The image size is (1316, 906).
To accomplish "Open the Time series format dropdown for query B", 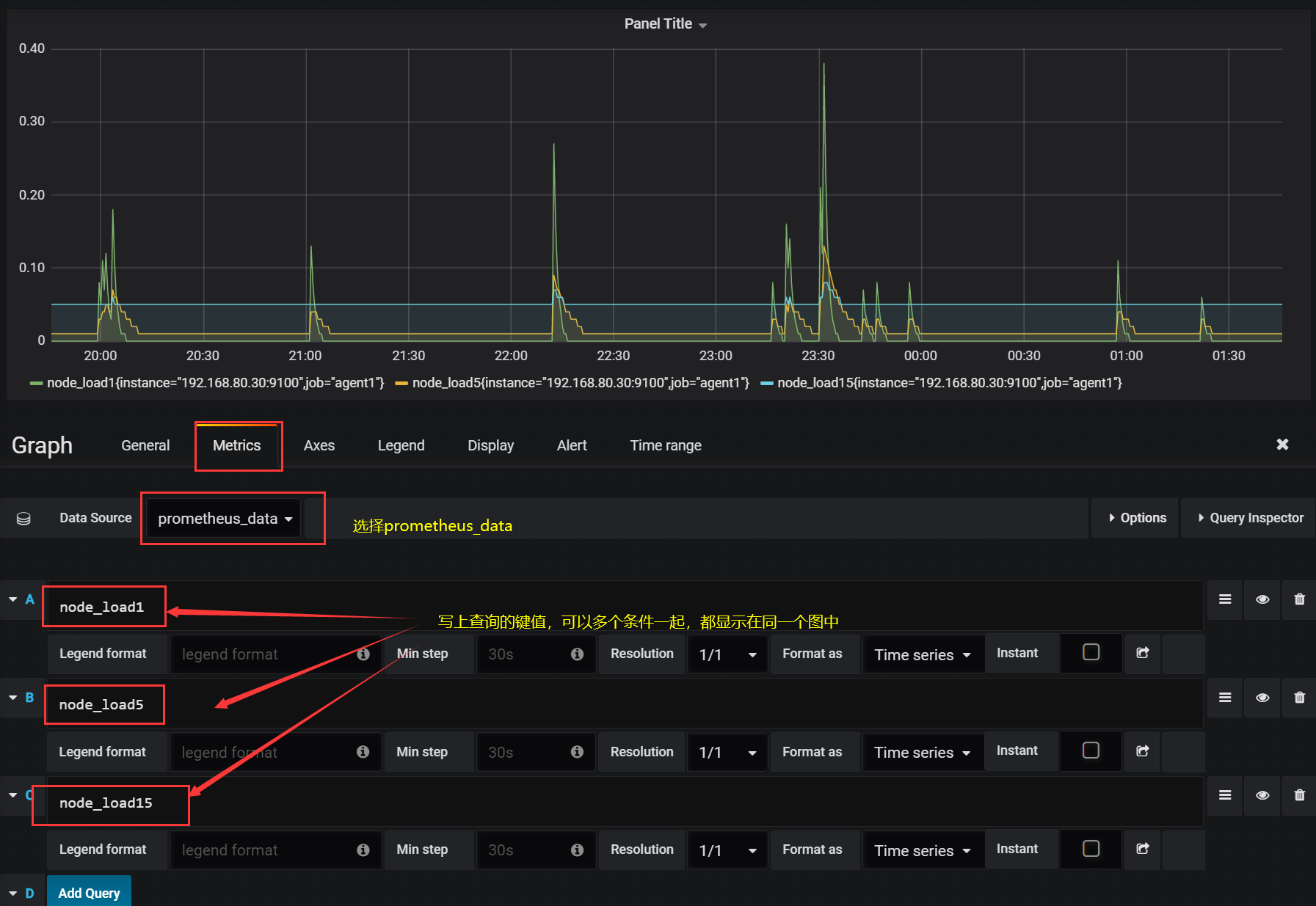I will click(923, 753).
